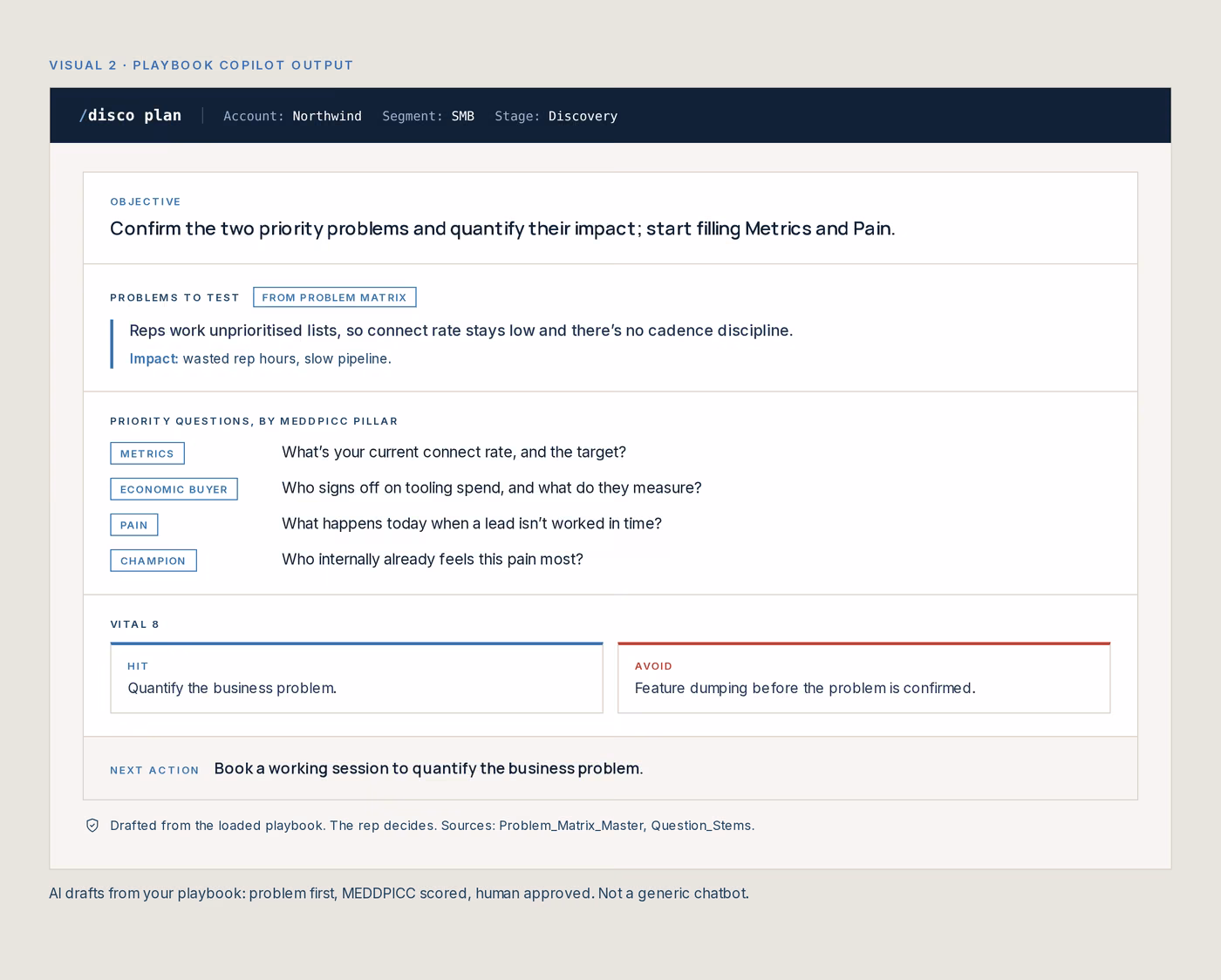Viewport: 1221px width, 980px height.
Task: Click the NEXT ACTION label
Action: [154, 770]
